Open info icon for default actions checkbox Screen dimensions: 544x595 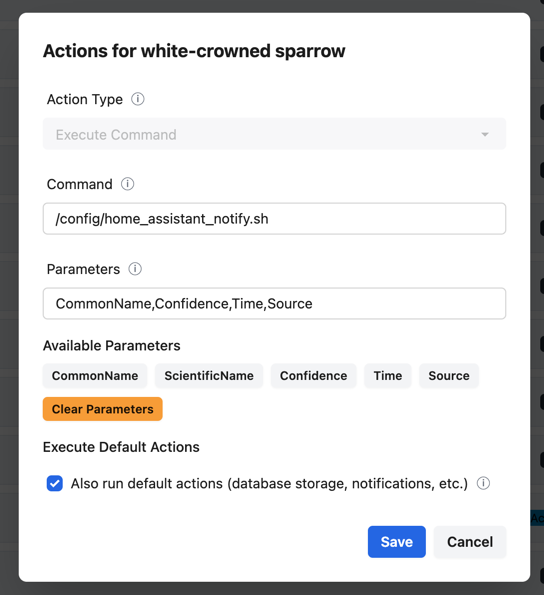coord(483,483)
